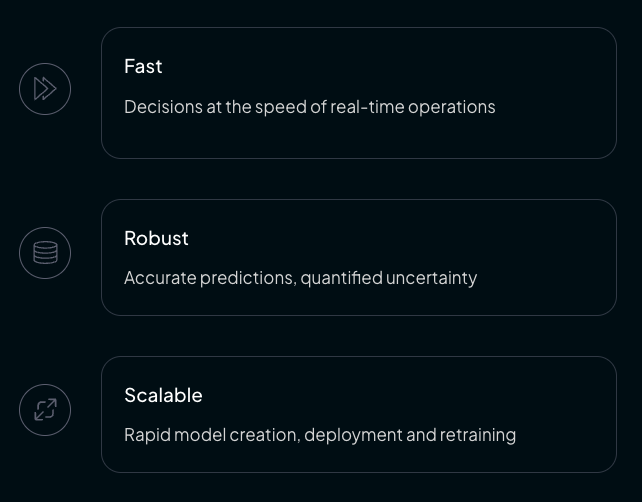Viewport: 642px width, 502px height.
Task: Select the Fast heading
Action: tap(143, 66)
